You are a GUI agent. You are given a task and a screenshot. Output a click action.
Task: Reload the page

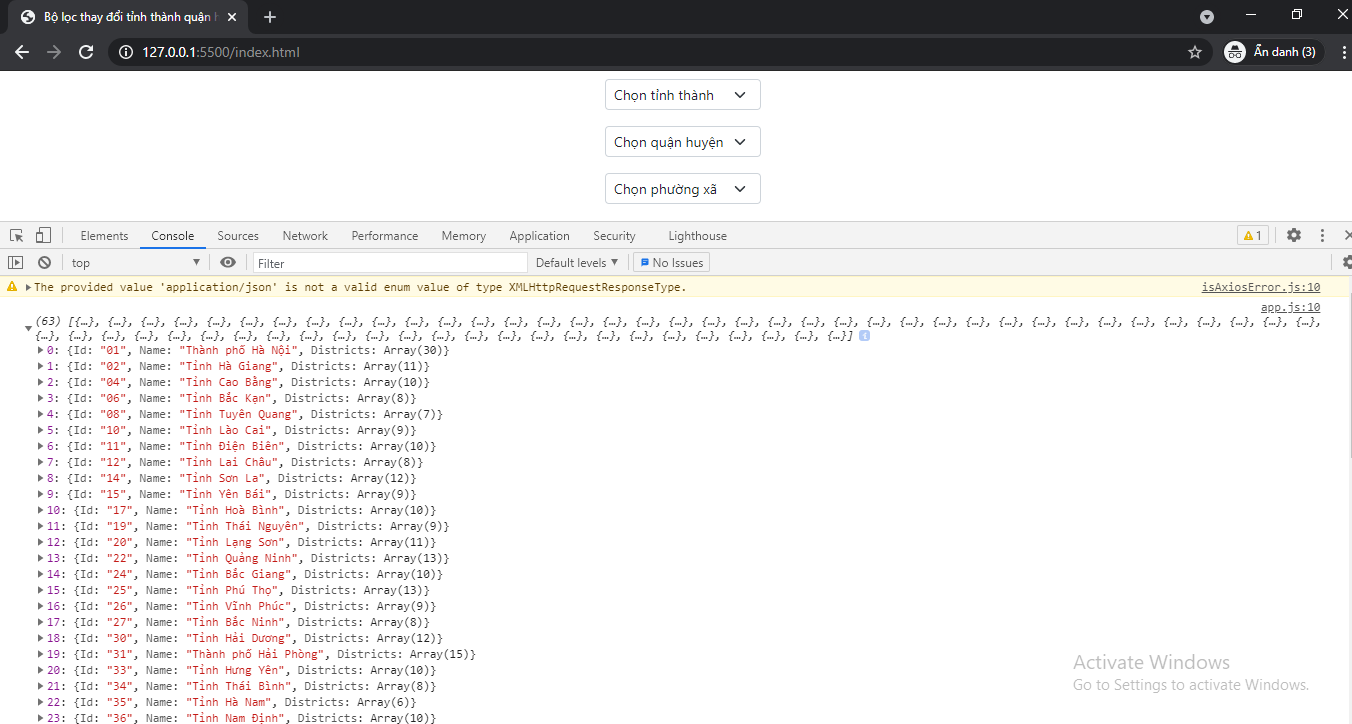point(85,51)
